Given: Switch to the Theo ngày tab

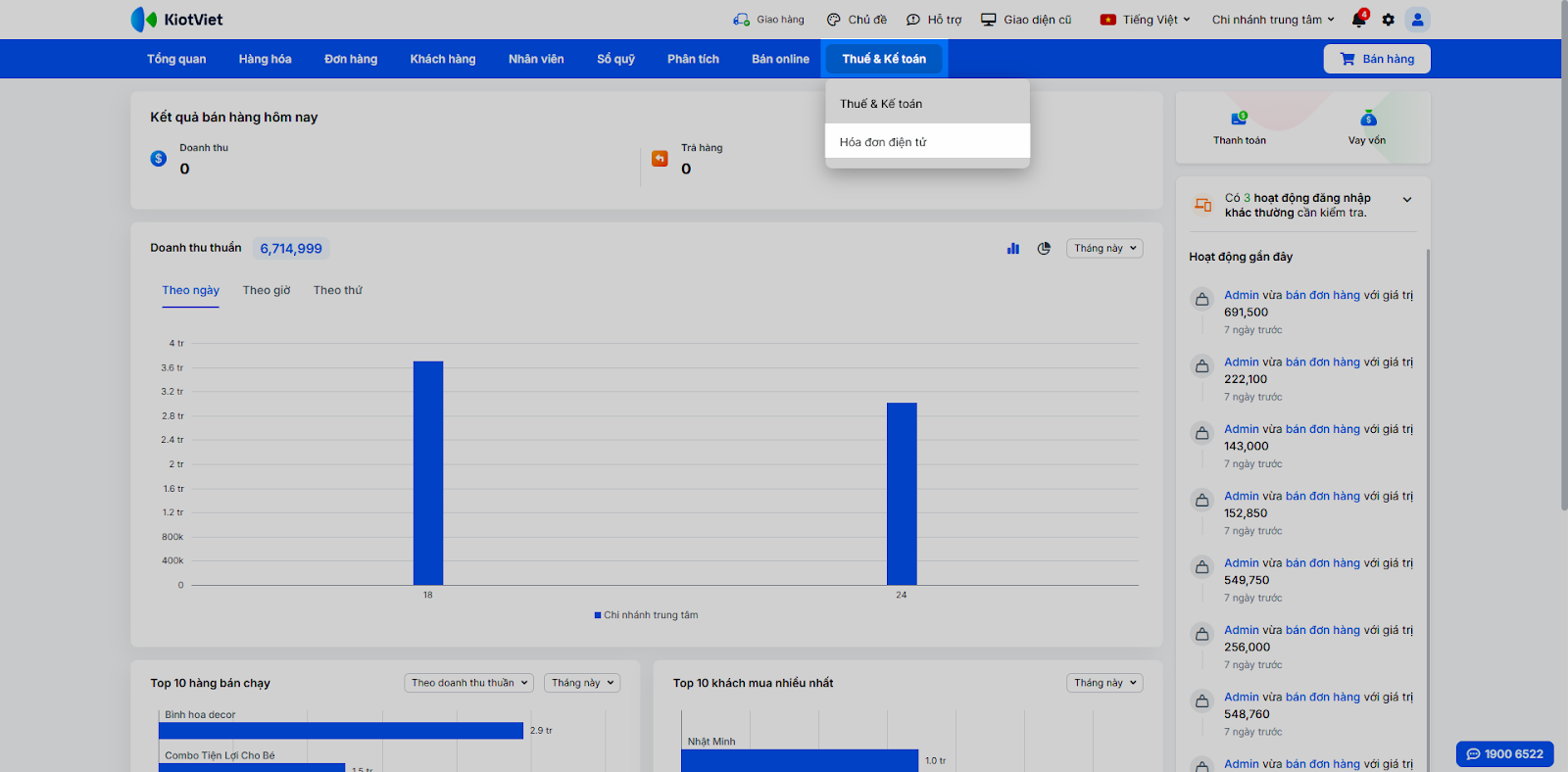Looking at the screenshot, I should (x=190, y=291).
